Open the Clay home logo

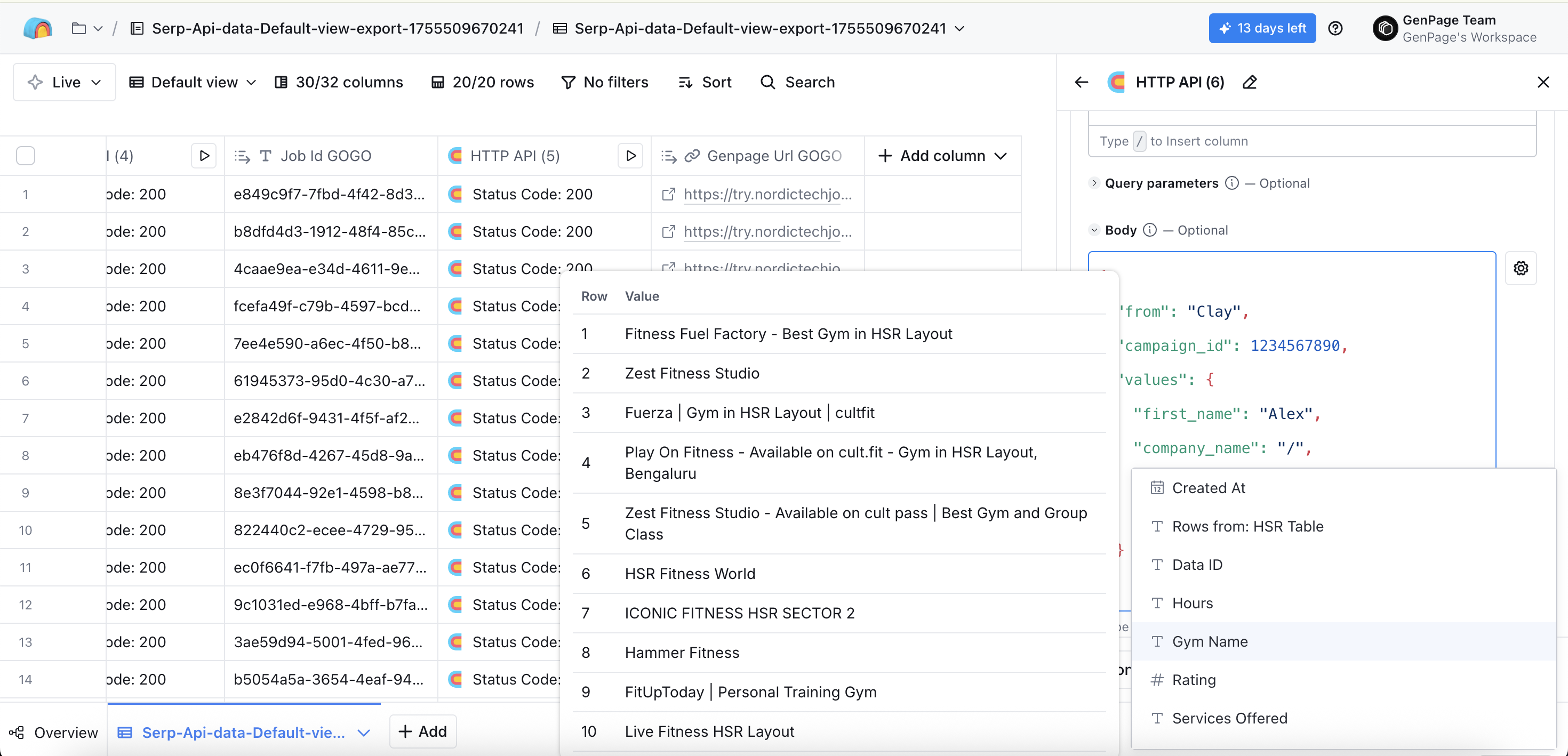tap(37, 28)
